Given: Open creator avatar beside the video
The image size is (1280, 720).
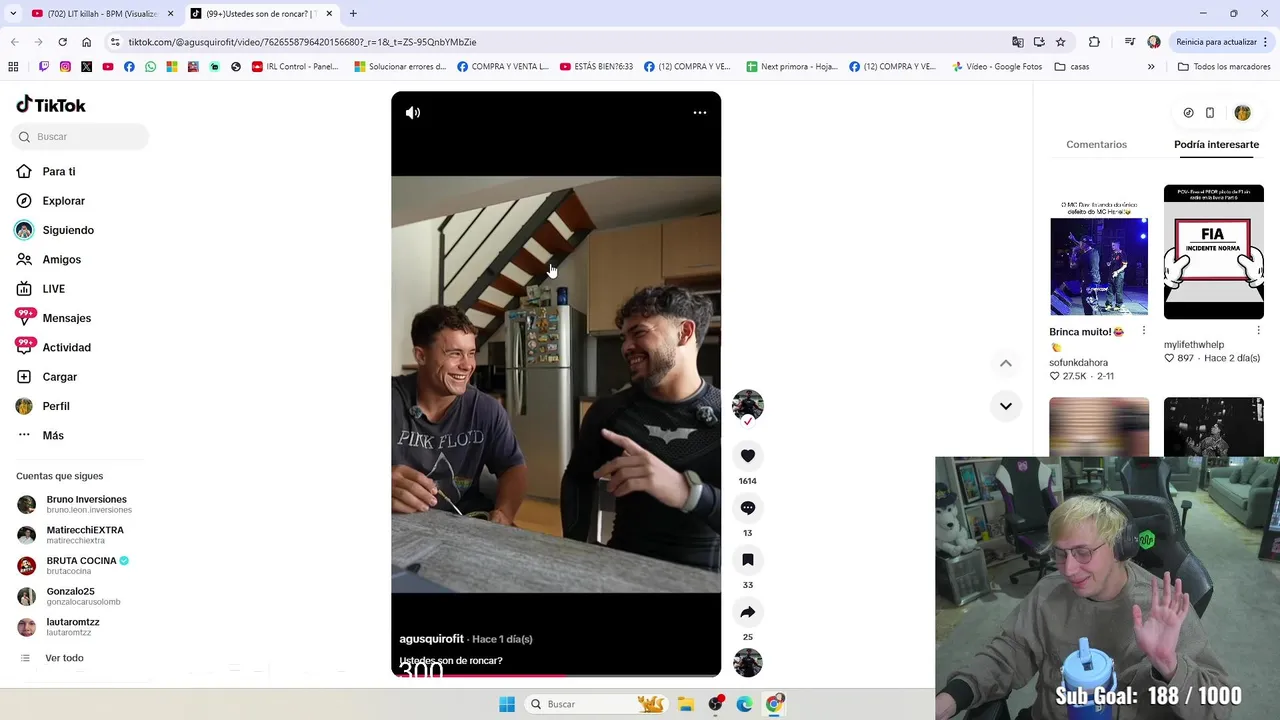Looking at the screenshot, I should (x=747, y=405).
